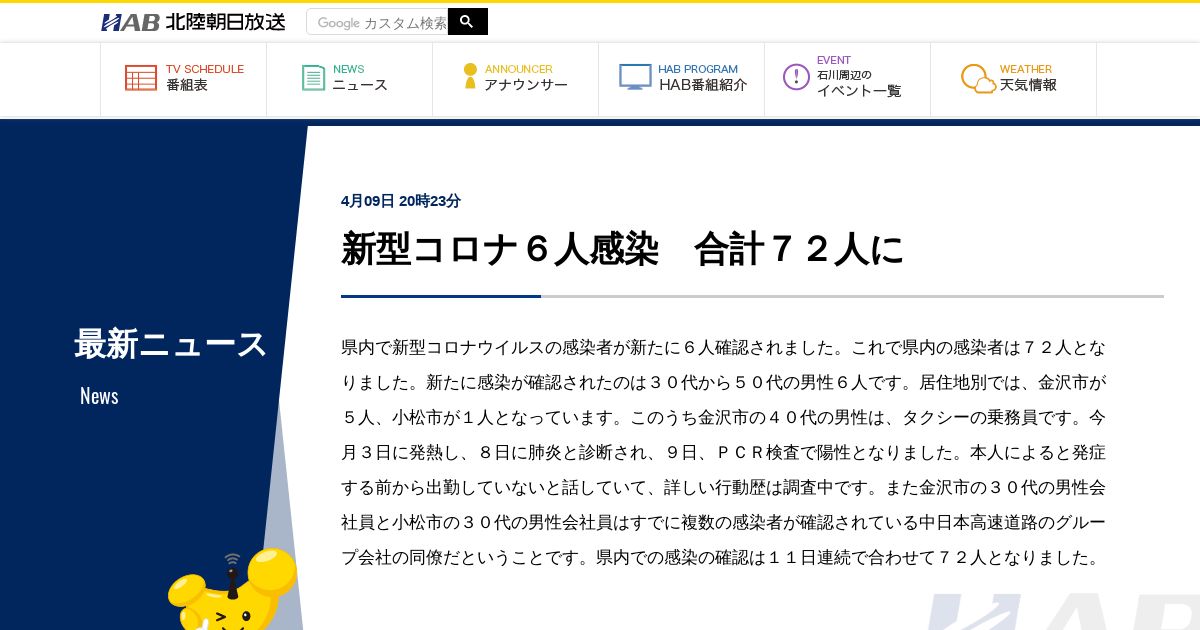Click the date 4月09日 20時23分
1200x630 pixels.
(x=401, y=201)
